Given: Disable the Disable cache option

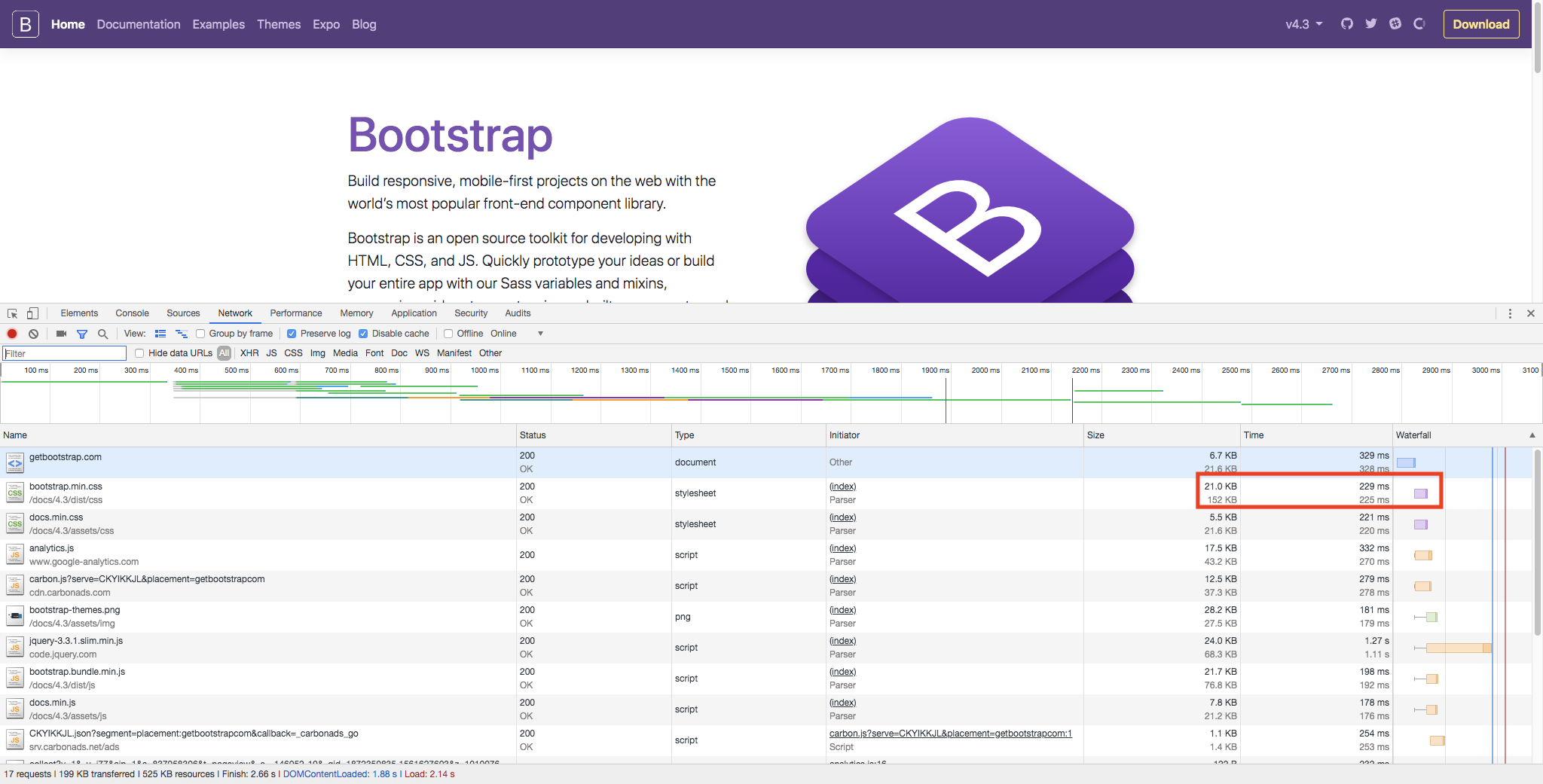Looking at the screenshot, I should (x=363, y=334).
